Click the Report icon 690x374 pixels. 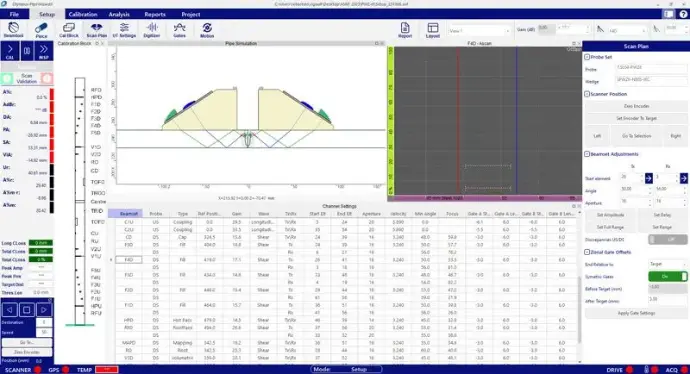[405, 30]
